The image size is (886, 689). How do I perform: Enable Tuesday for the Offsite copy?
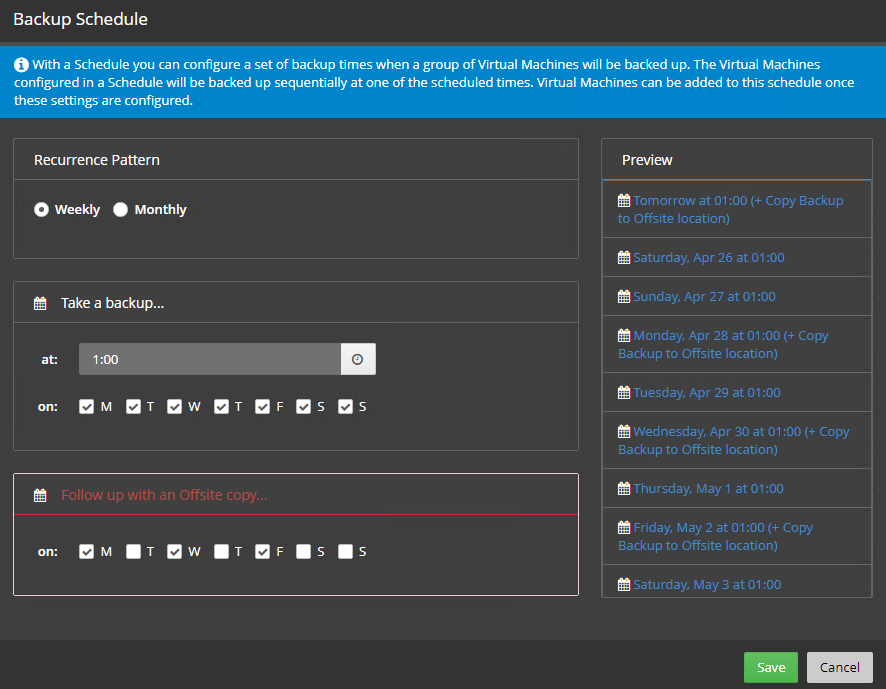coord(134,551)
